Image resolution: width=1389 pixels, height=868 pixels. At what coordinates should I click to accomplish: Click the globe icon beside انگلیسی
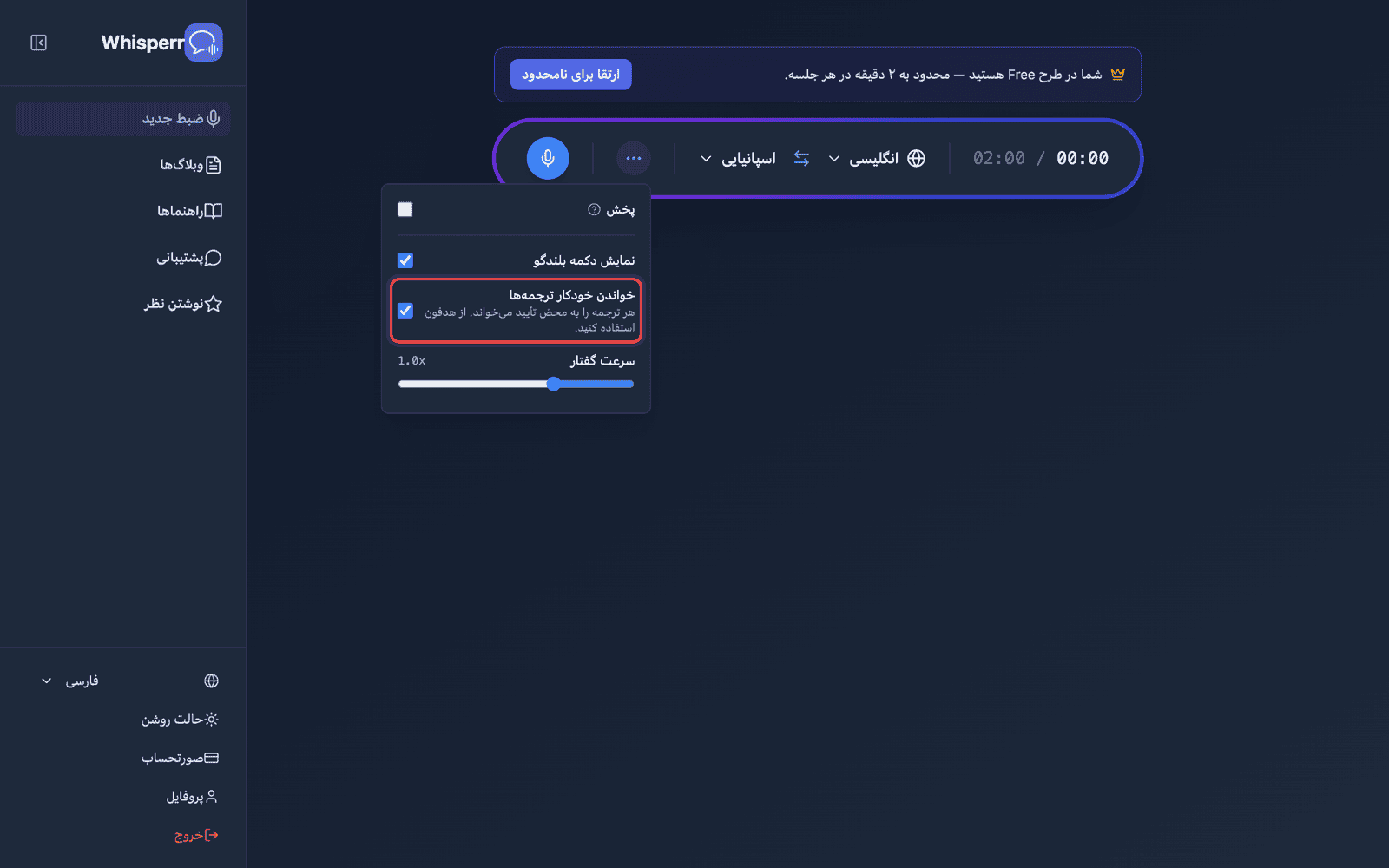(916, 158)
